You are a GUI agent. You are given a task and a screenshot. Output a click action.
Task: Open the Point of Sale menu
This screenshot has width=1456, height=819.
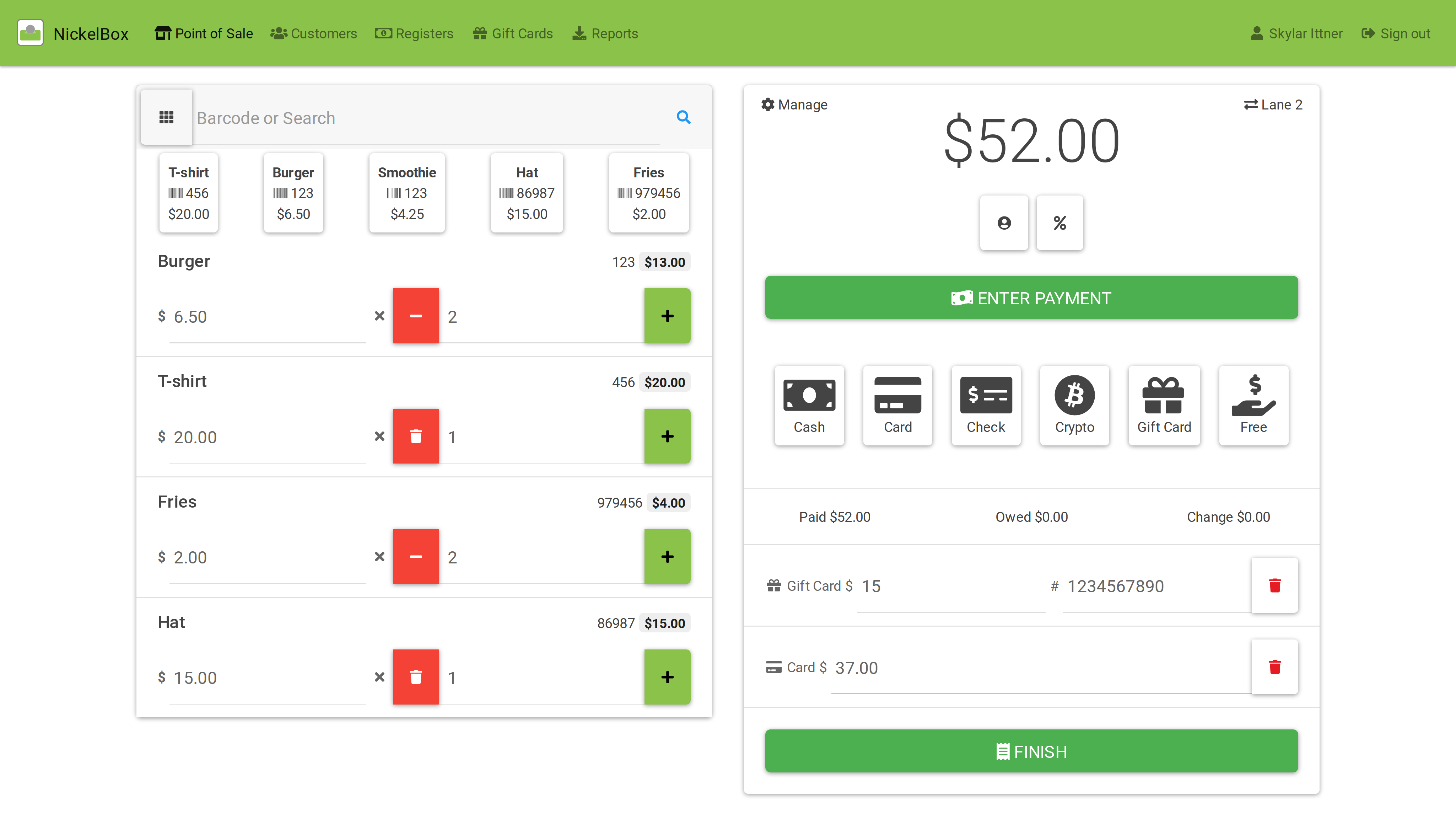coord(204,33)
